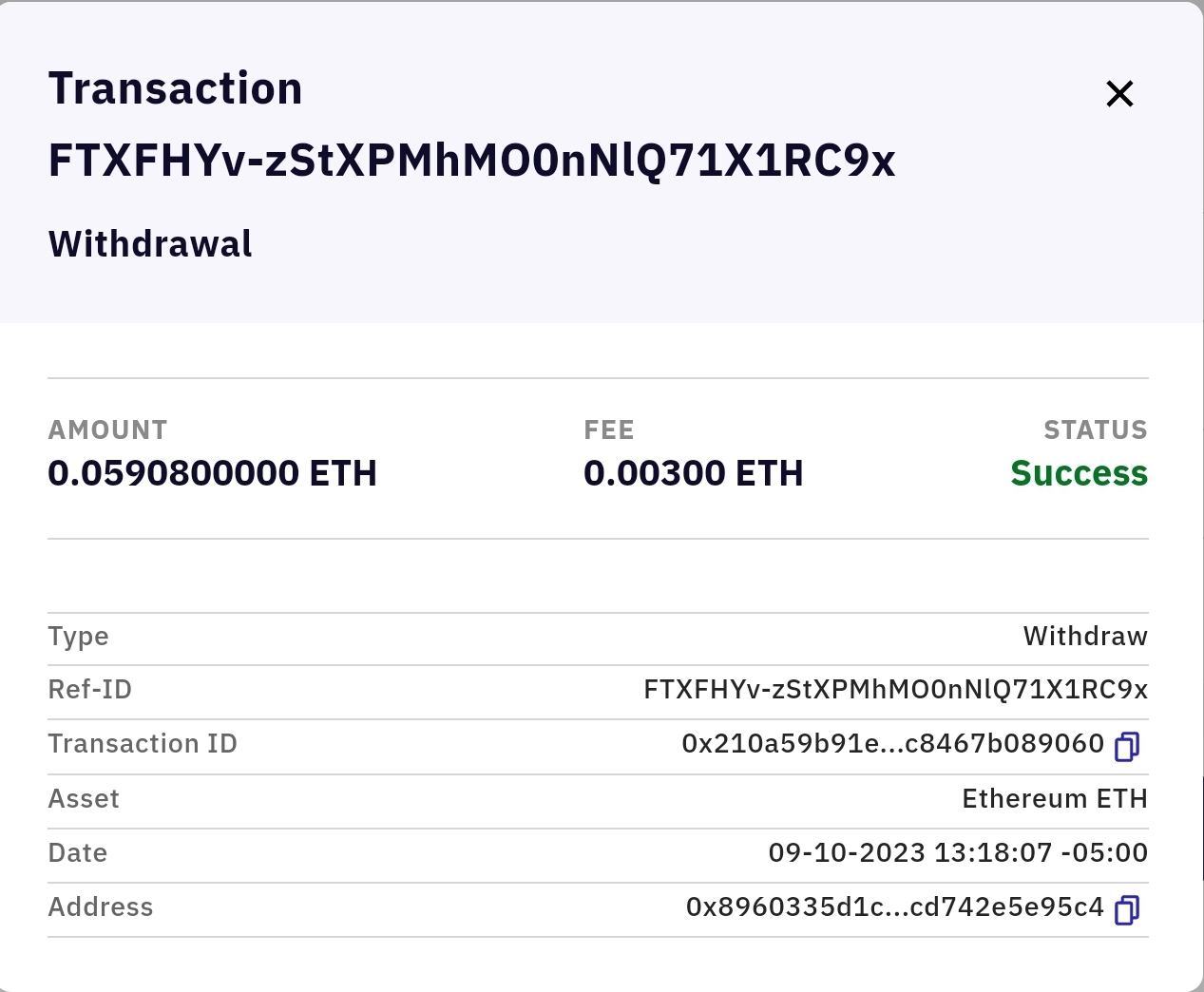Select the Ref-ID value in the details table
Screen dimensions: 1204x992
[895, 689]
